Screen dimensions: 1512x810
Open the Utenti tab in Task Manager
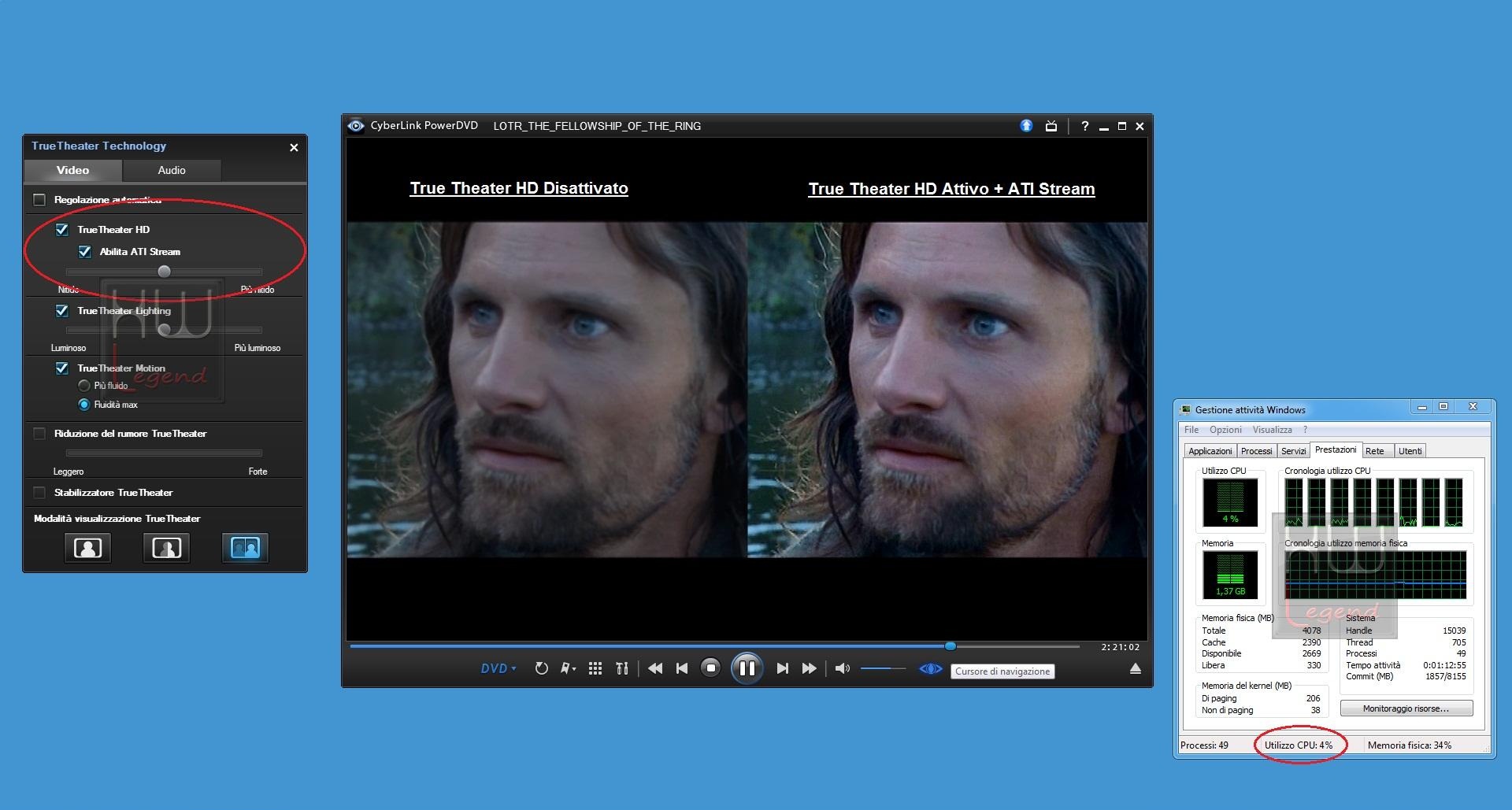tap(1410, 451)
